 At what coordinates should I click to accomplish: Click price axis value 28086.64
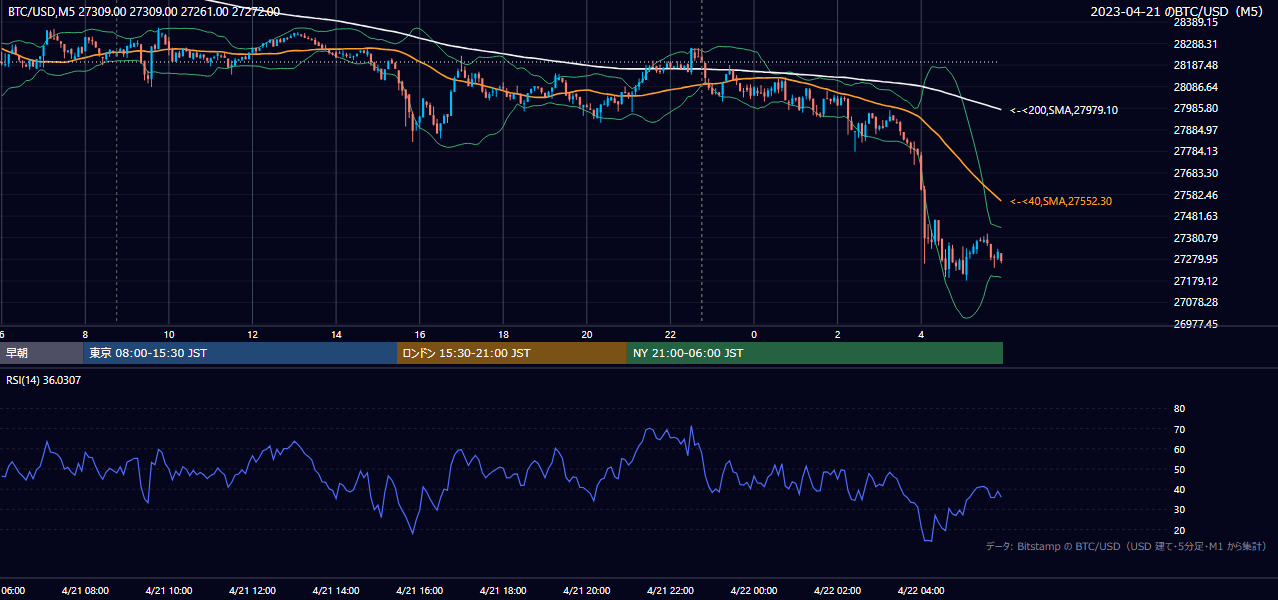1195,87
